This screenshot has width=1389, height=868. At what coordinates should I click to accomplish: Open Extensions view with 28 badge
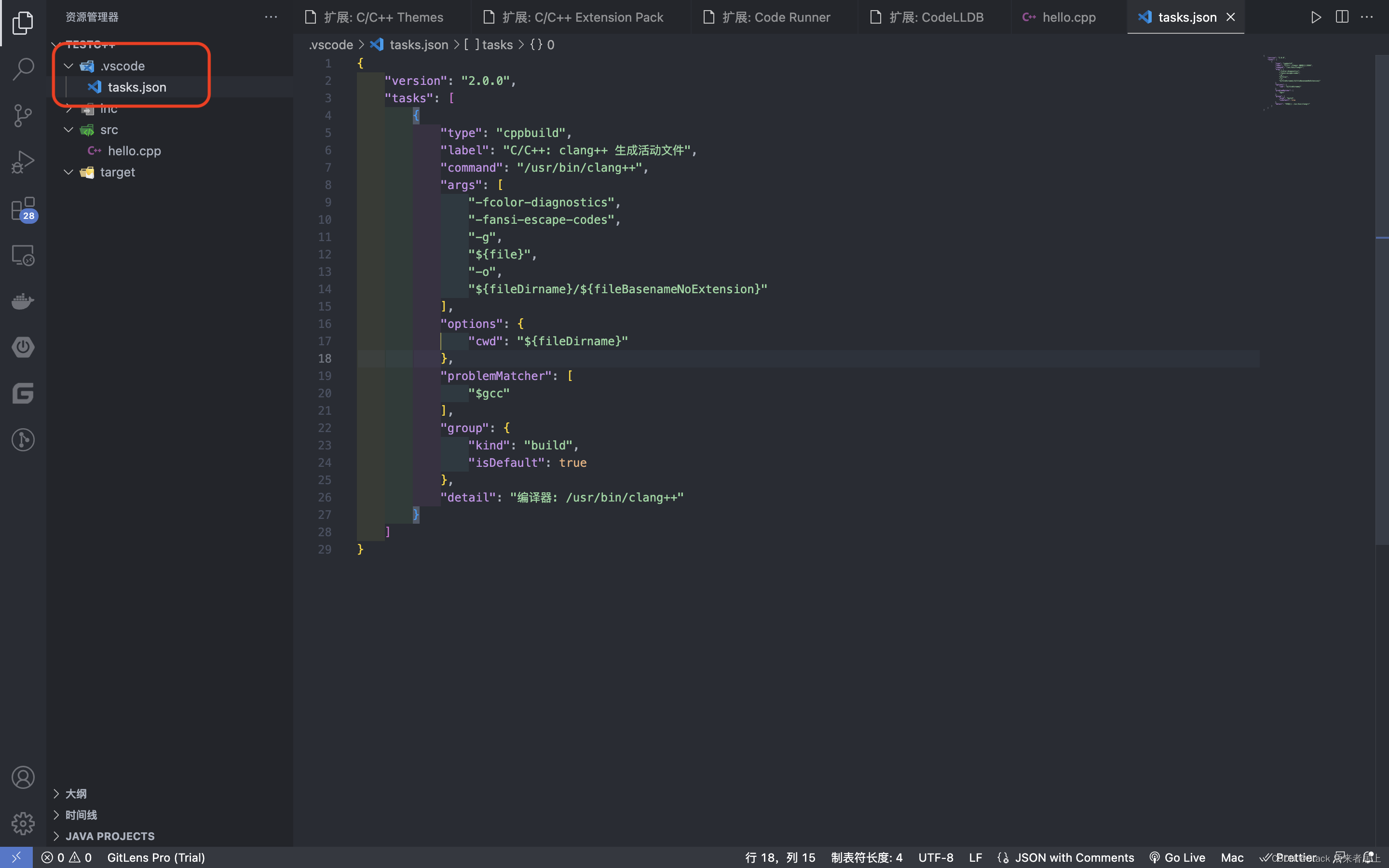[23, 208]
